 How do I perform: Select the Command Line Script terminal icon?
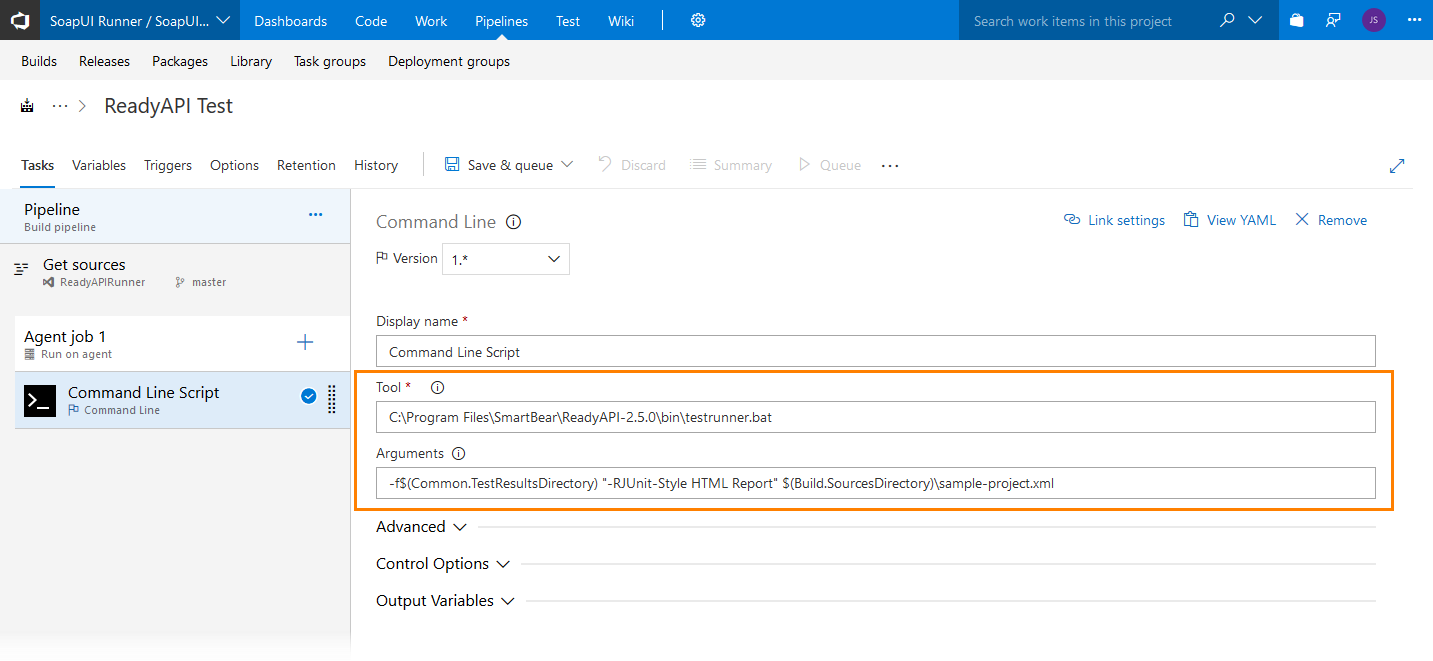pos(39,400)
